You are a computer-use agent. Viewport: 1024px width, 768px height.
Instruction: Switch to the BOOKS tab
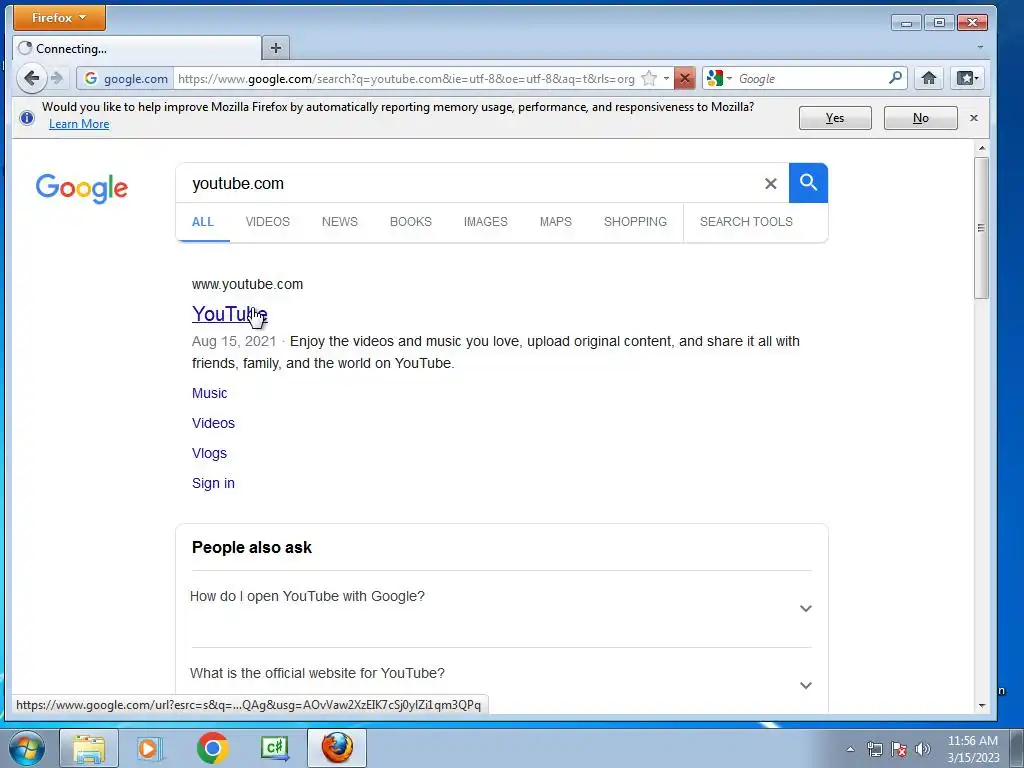coord(411,222)
